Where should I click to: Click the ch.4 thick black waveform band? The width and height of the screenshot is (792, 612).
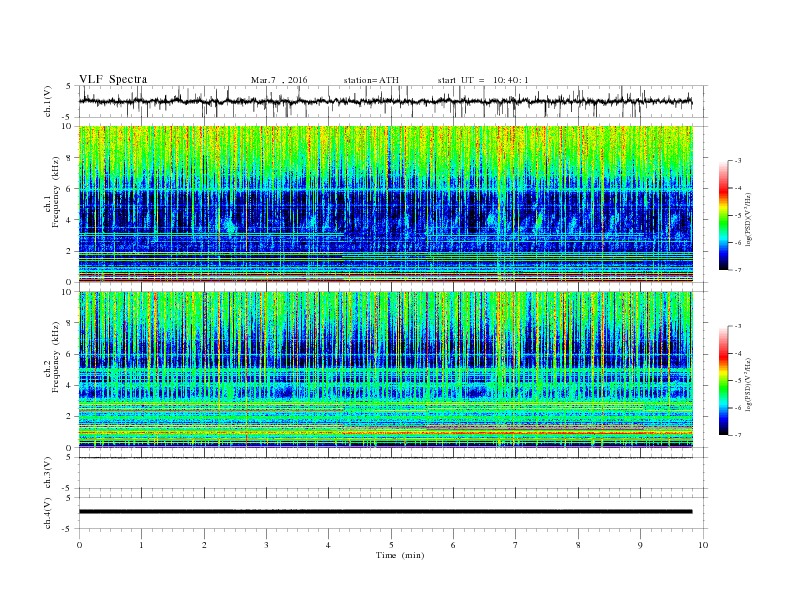tap(385, 512)
